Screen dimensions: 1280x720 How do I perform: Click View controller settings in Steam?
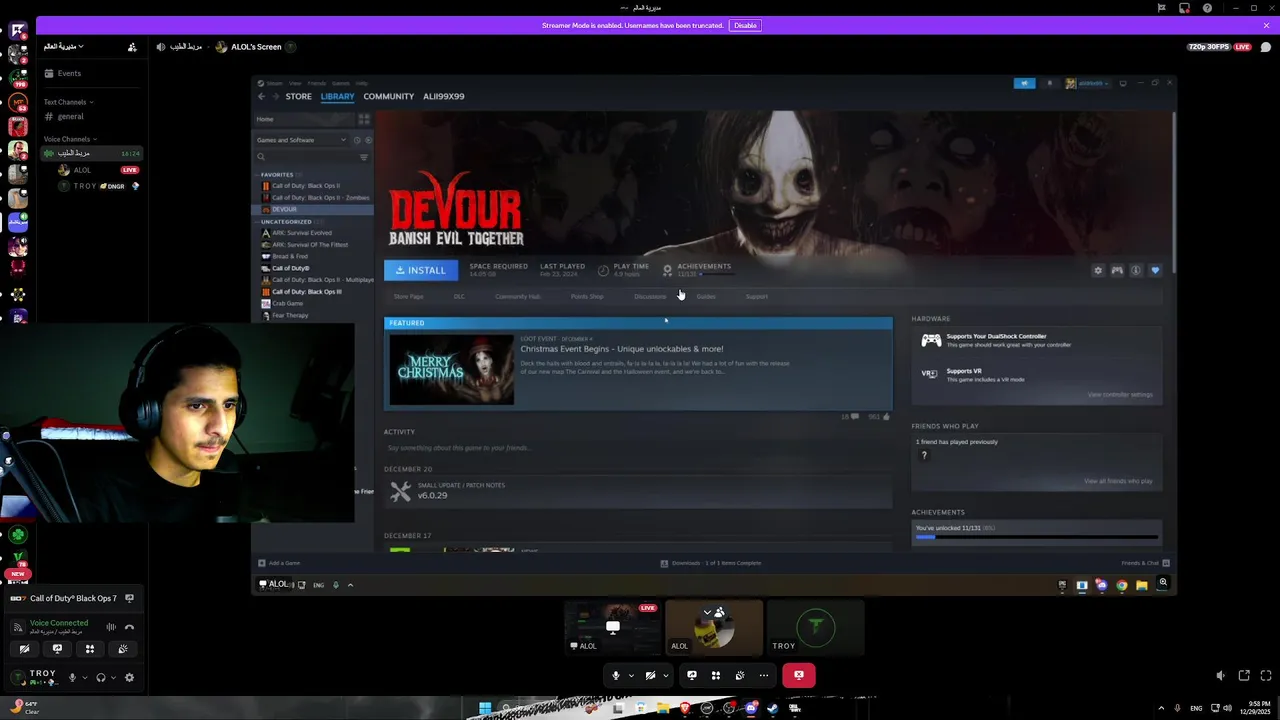point(1120,394)
